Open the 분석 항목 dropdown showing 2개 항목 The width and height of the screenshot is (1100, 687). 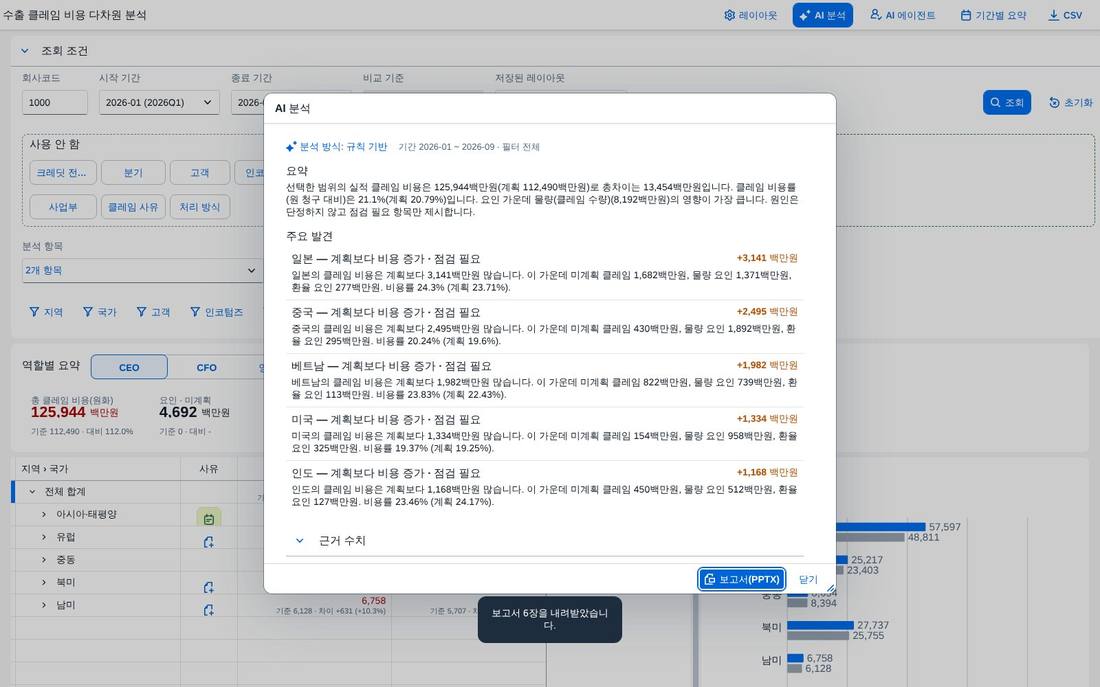tap(142, 270)
